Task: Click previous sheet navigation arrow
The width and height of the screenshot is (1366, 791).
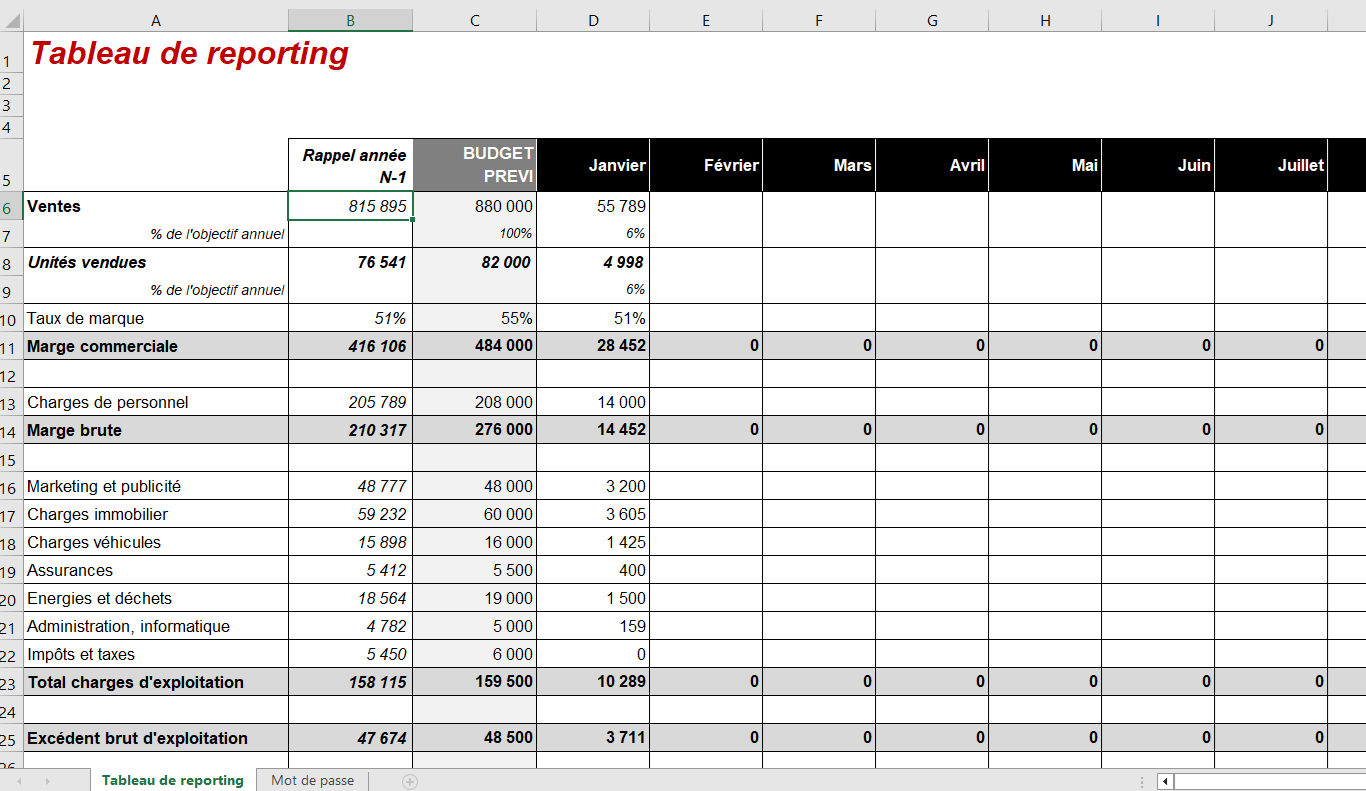Action: 20,781
